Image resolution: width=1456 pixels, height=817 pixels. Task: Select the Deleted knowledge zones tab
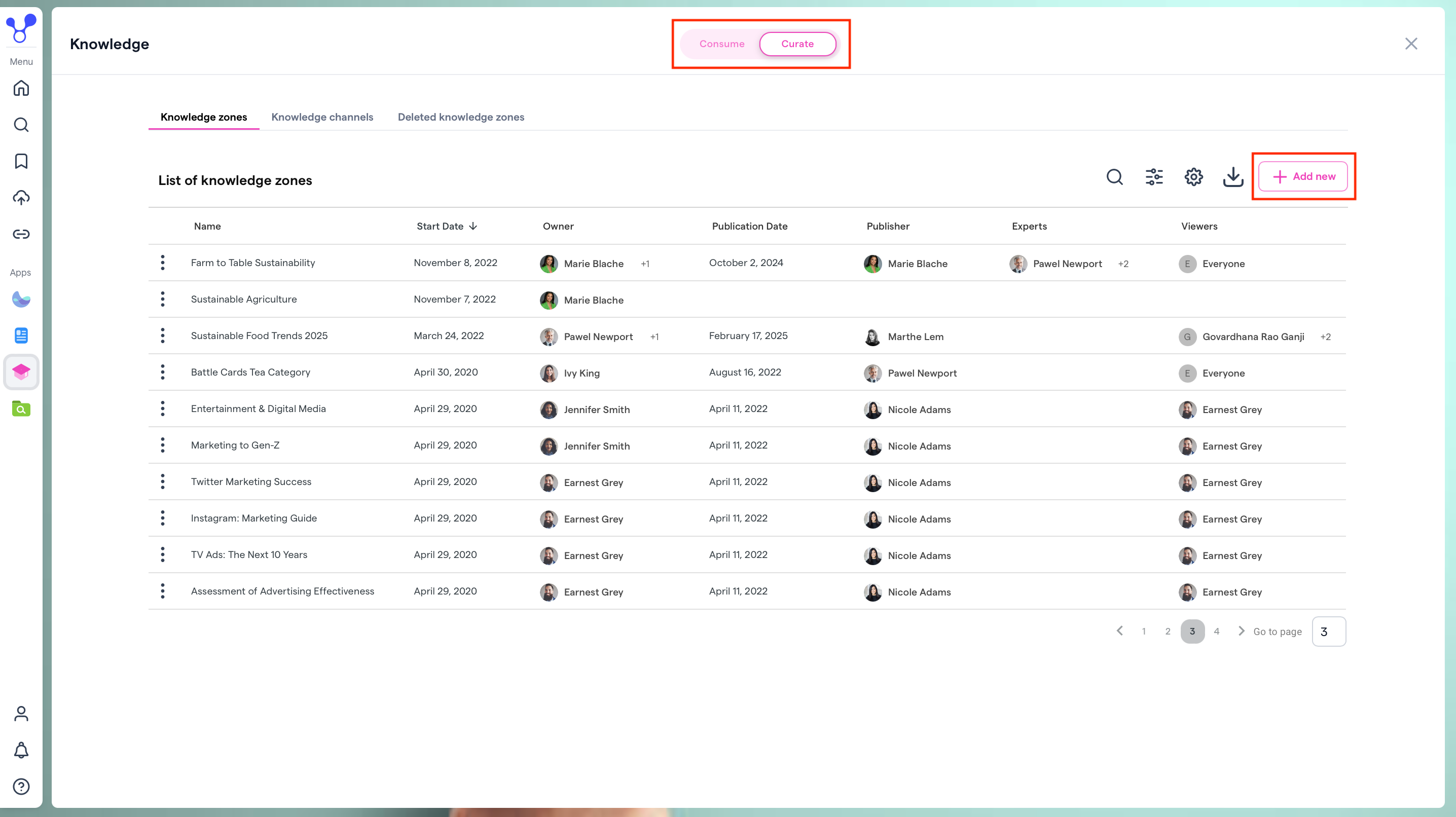point(461,117)
